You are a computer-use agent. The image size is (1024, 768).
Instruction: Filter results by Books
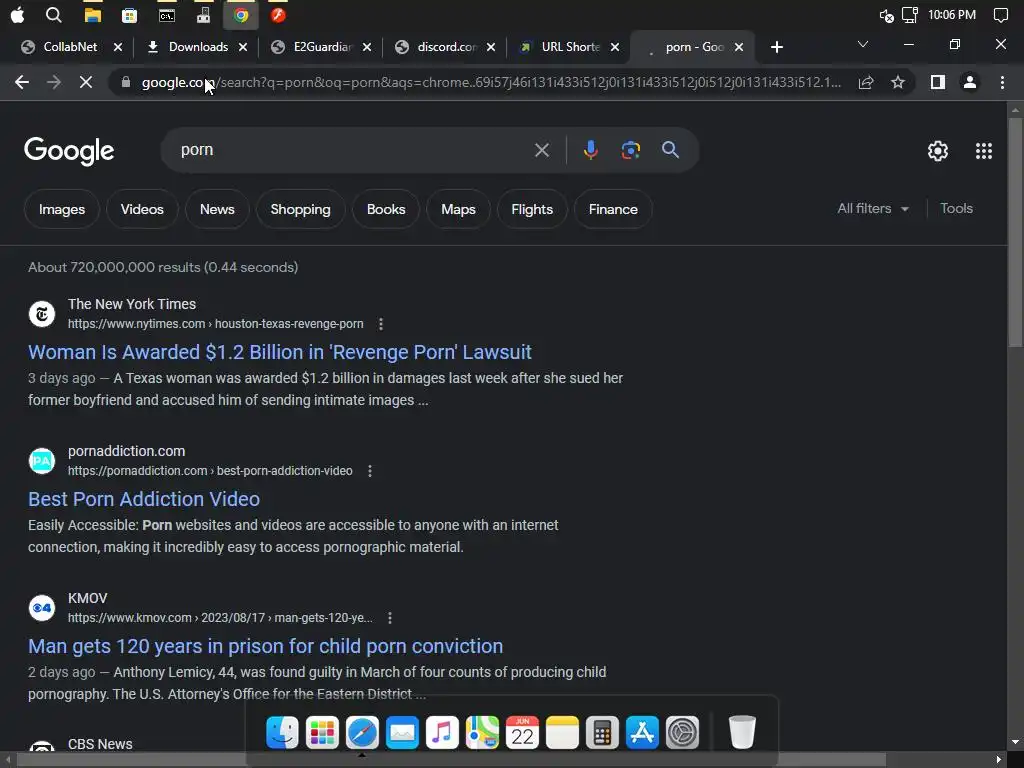[x=386, y=209]
